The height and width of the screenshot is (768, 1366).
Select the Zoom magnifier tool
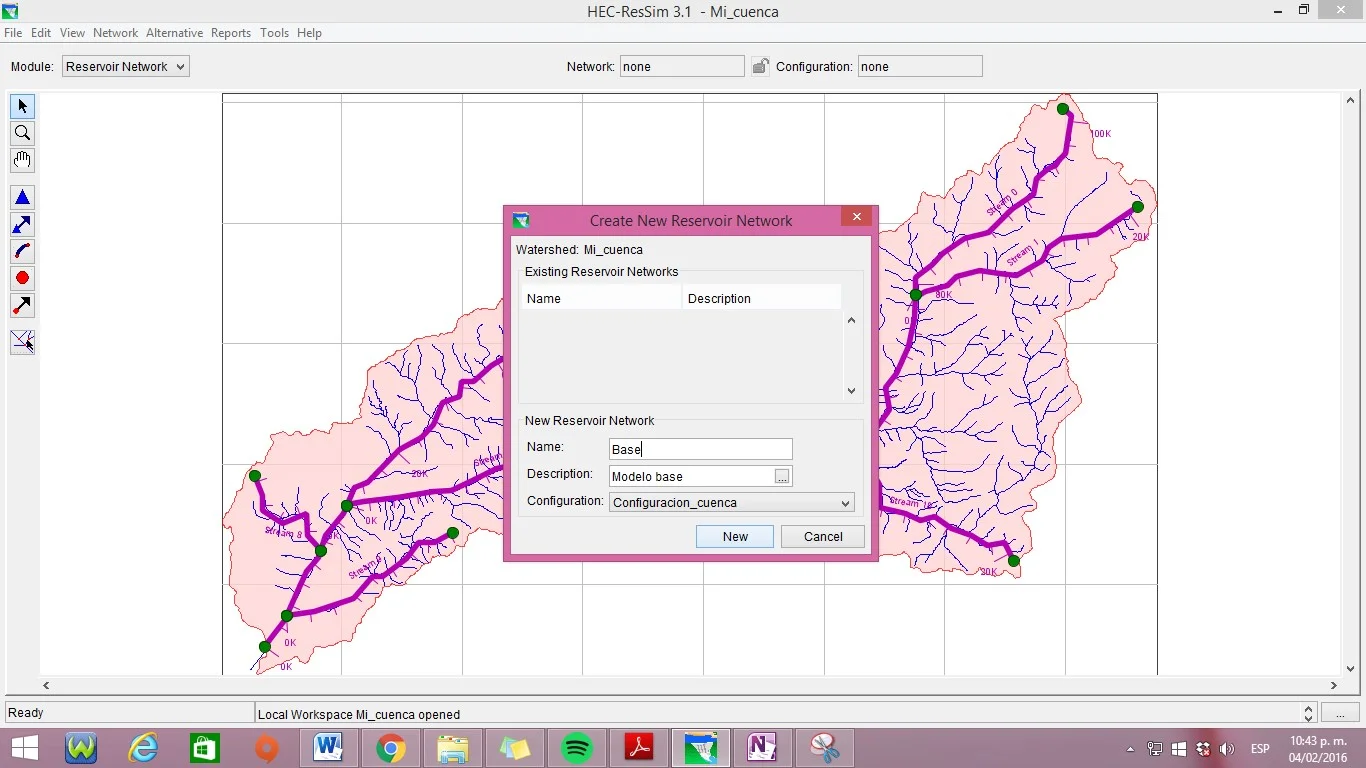(22, 133)
